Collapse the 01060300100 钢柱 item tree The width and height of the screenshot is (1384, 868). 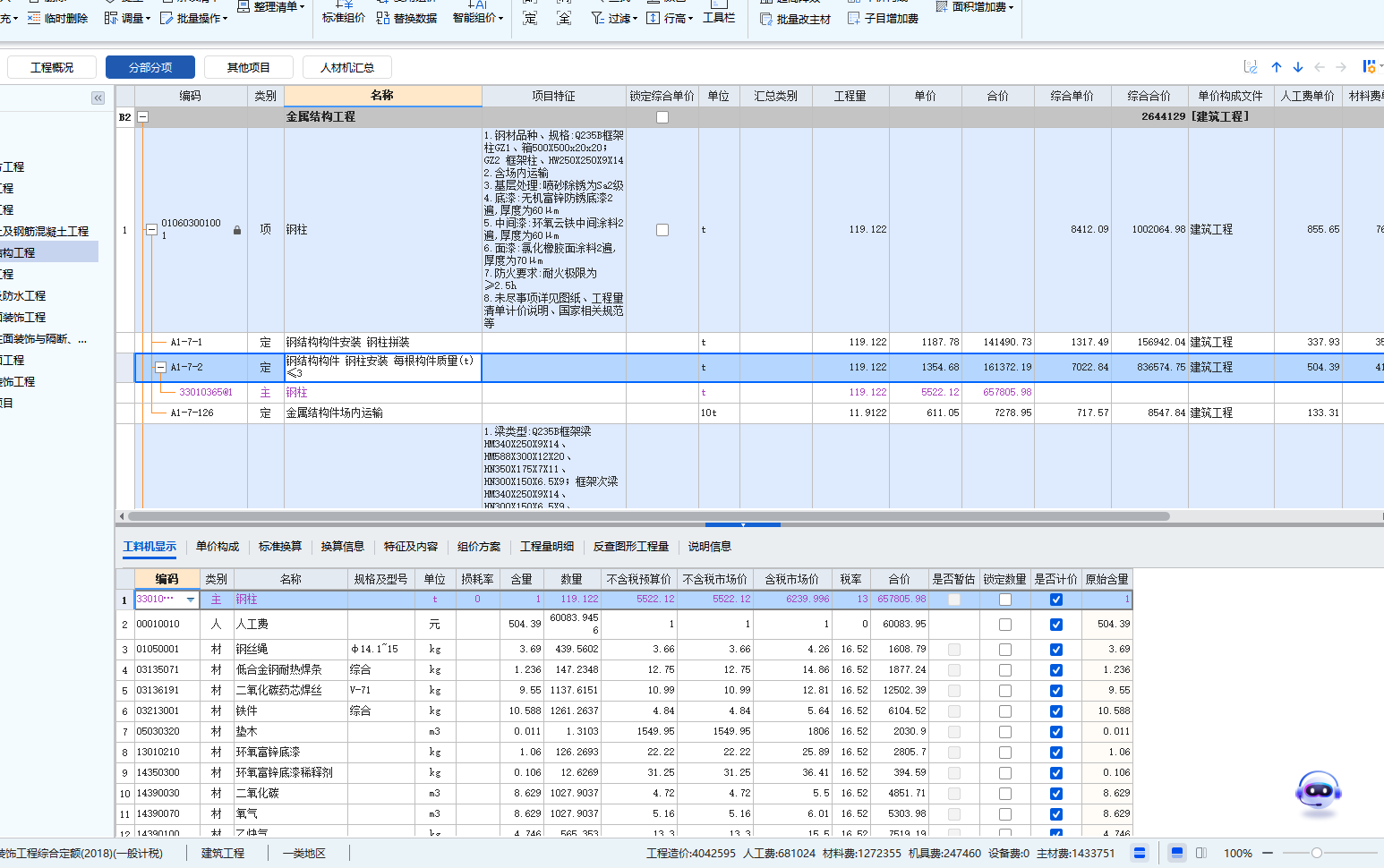tap(152, 230)
